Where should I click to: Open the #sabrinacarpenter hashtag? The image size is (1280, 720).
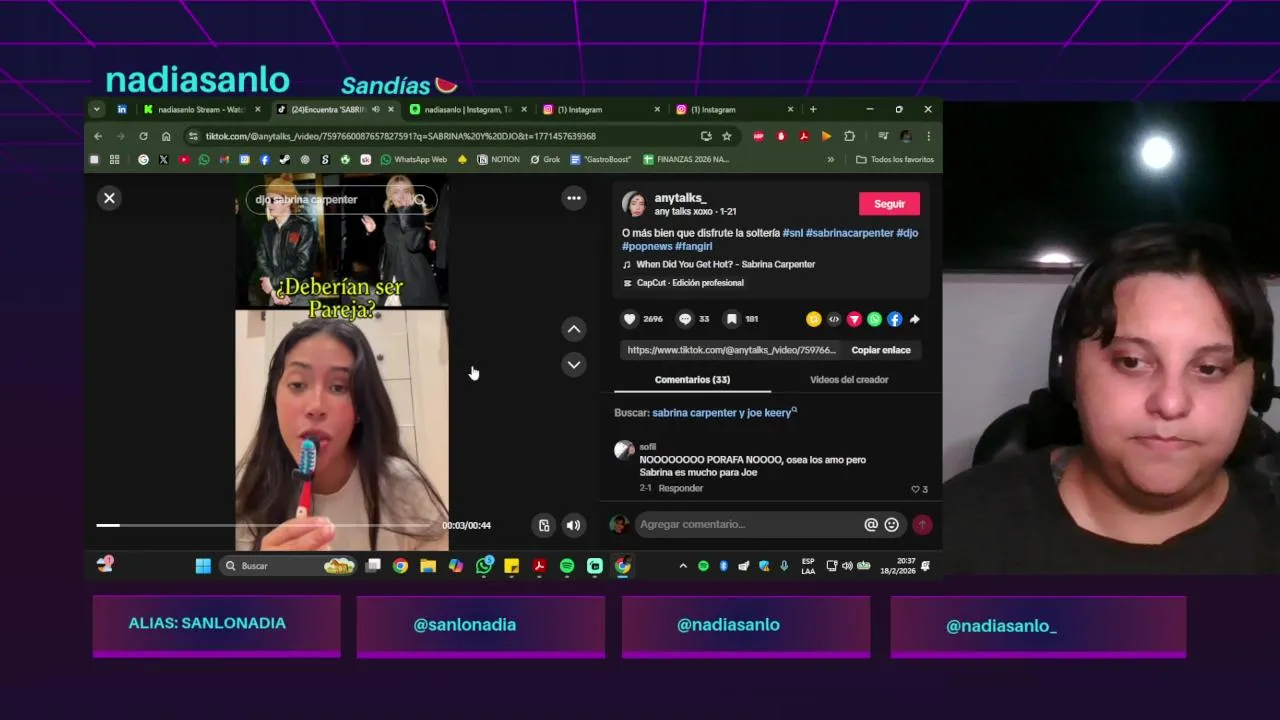[x=849, y=233]
